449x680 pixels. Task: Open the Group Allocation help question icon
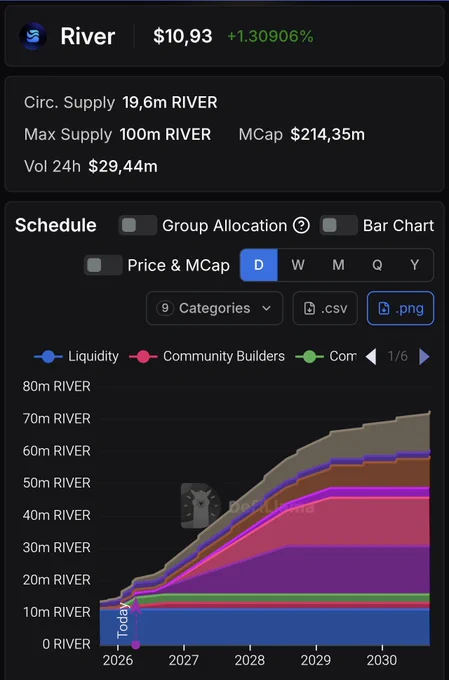pos(301,226)
